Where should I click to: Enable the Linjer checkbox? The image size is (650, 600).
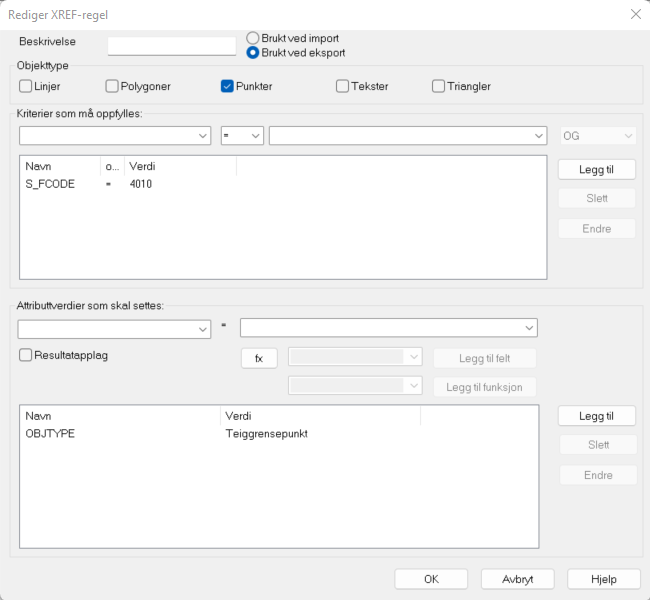click(x=26, y=86)
